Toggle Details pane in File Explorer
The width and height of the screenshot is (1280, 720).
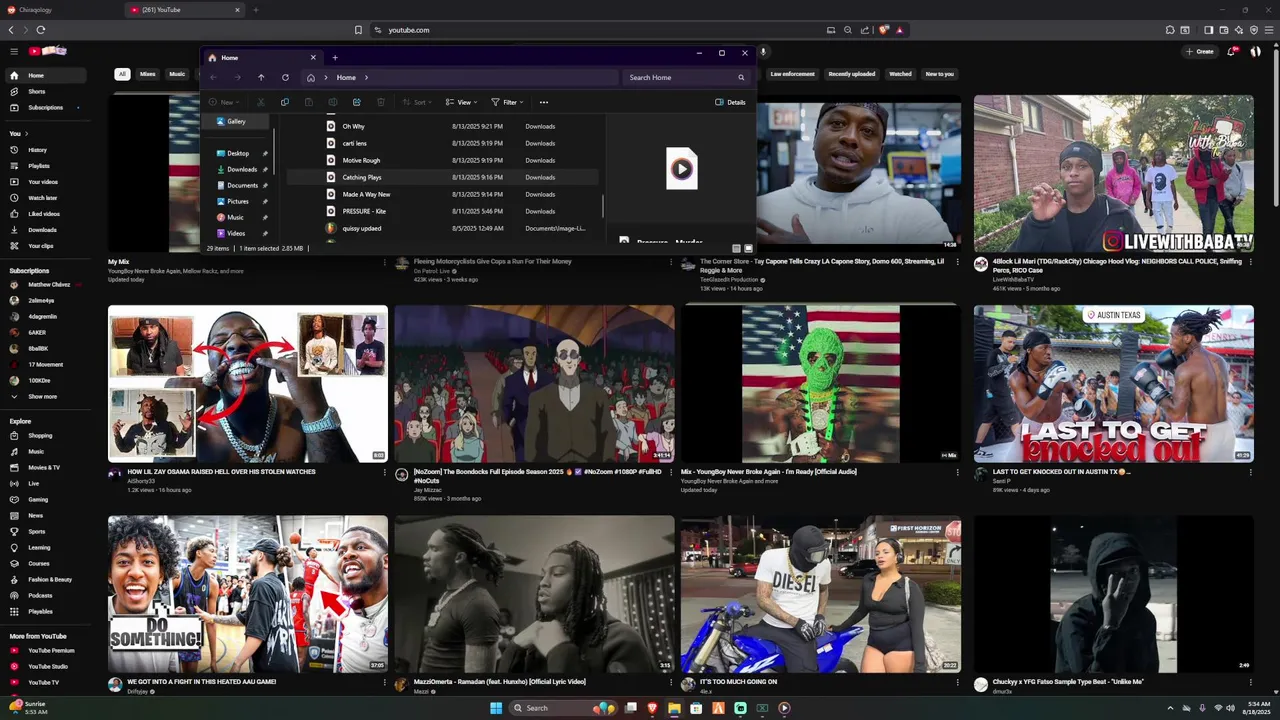pyautogui.click(x=730, y=102)
